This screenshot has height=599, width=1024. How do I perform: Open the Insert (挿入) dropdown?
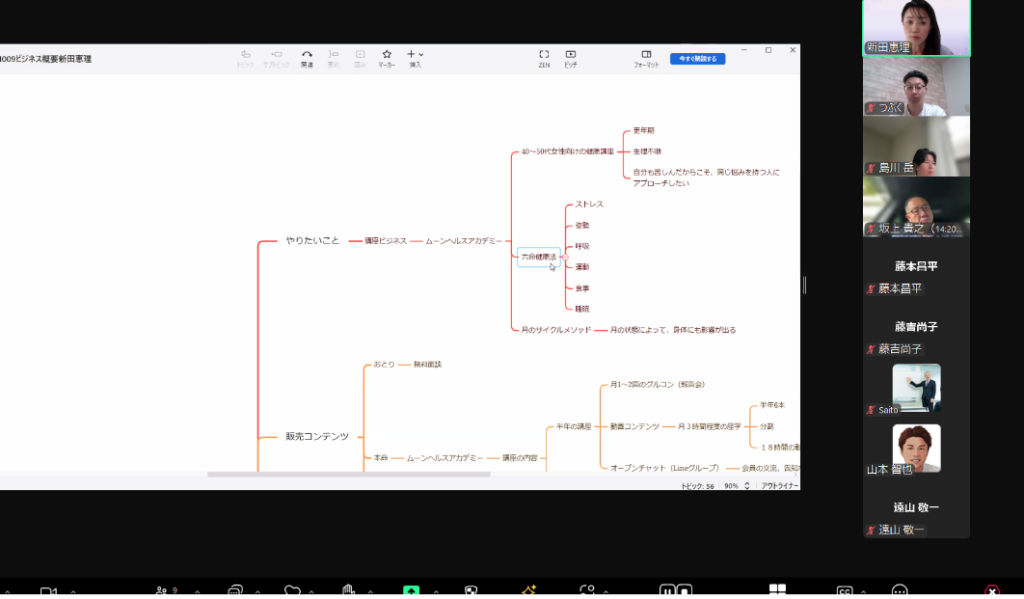[x=415, y=55]
